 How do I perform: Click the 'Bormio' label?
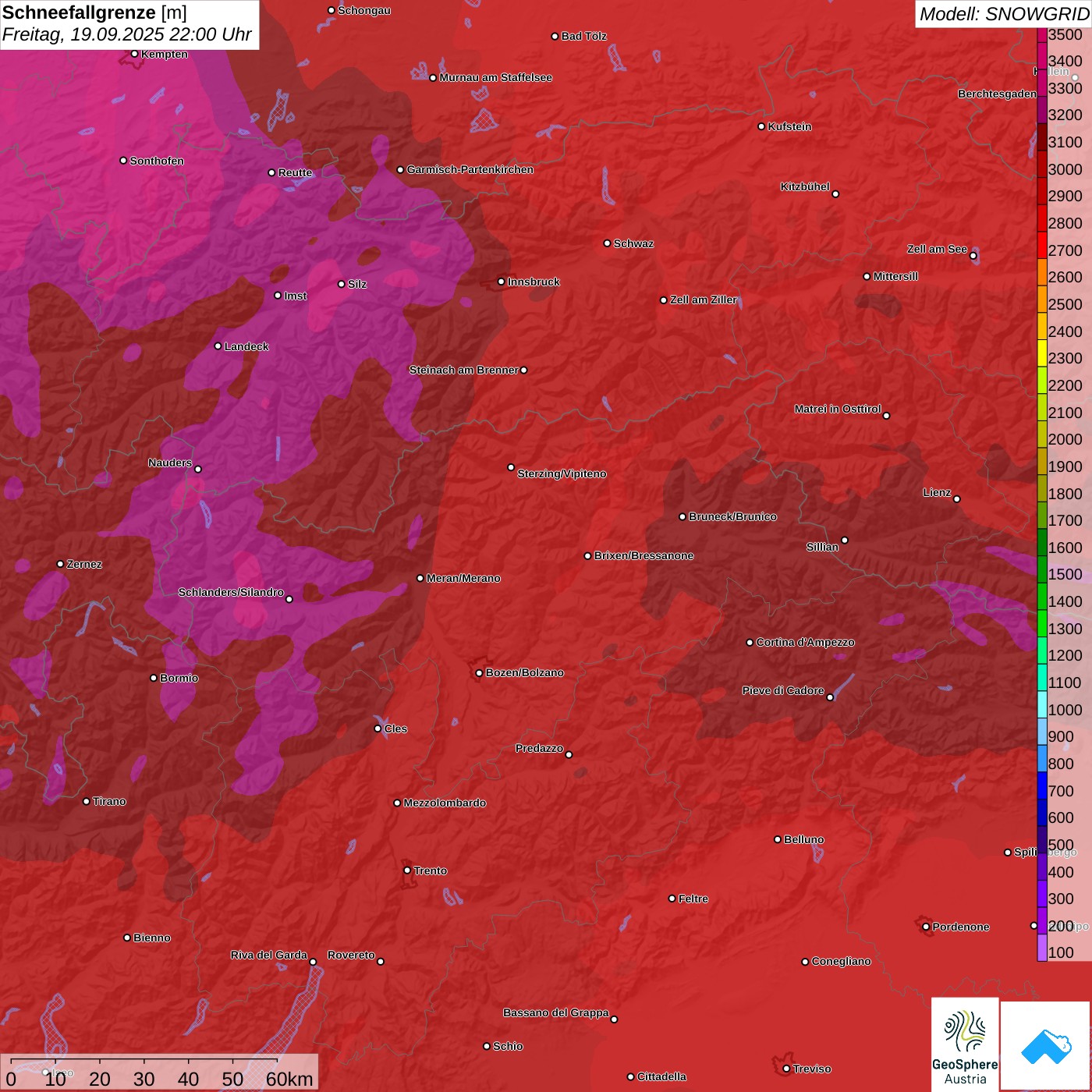pos(179,678)
